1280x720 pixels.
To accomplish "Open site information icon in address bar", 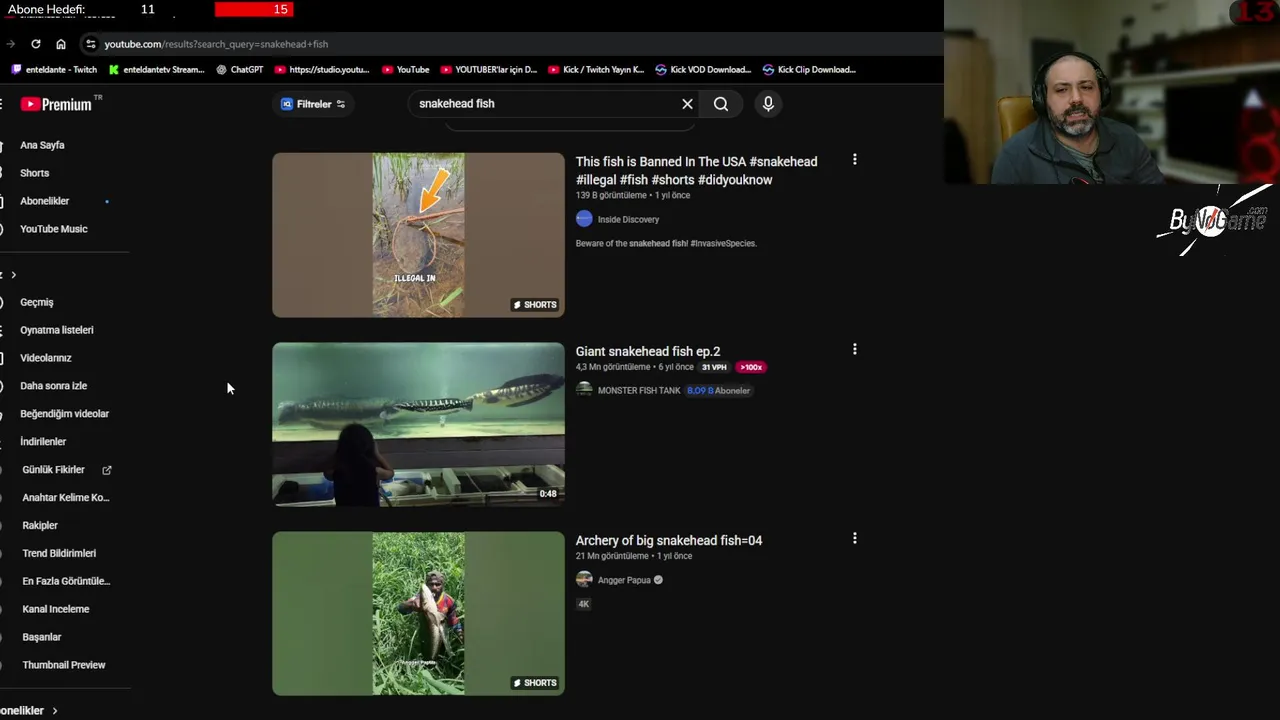I will click(x=90, y=44).
